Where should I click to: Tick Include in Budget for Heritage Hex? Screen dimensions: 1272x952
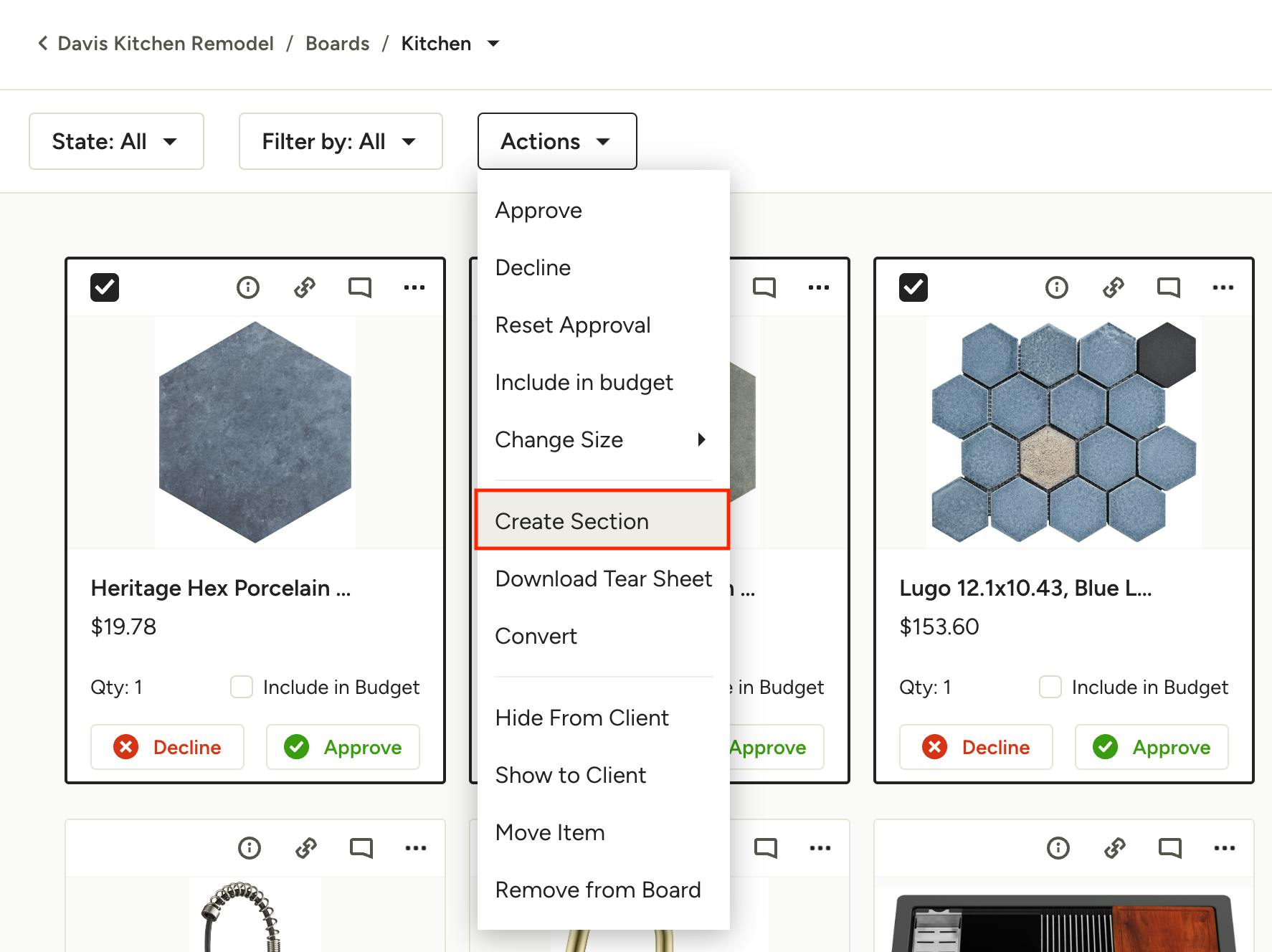click(242, 687)
